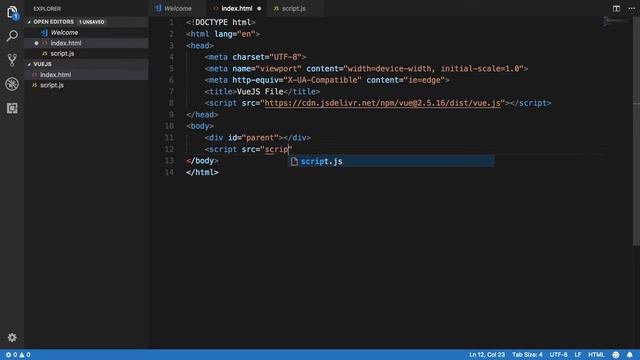Place cursor in VueJS File title text
Screen dimensions: 640x360
(260, 91)
